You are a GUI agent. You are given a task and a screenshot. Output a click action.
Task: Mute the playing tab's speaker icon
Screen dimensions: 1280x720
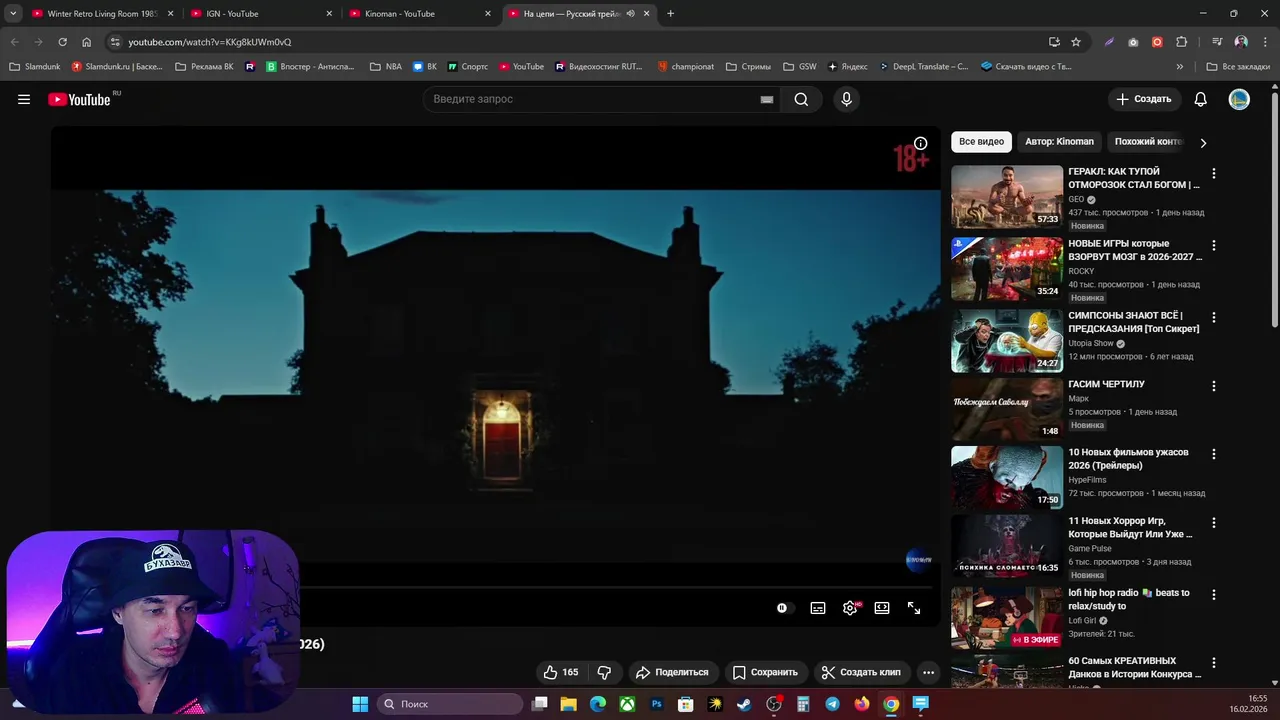[630, 14]
